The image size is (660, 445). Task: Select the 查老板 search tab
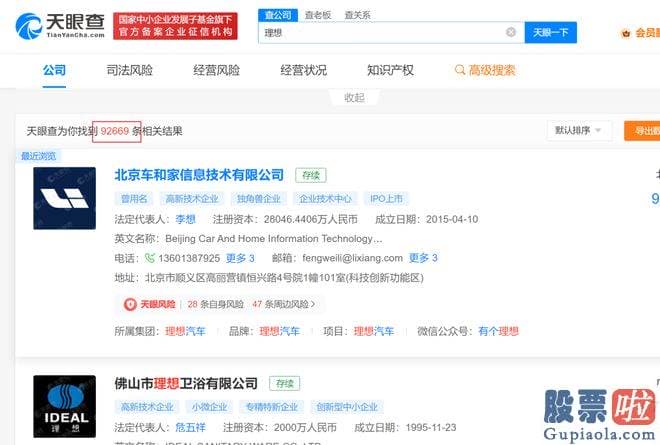[318, 15]
